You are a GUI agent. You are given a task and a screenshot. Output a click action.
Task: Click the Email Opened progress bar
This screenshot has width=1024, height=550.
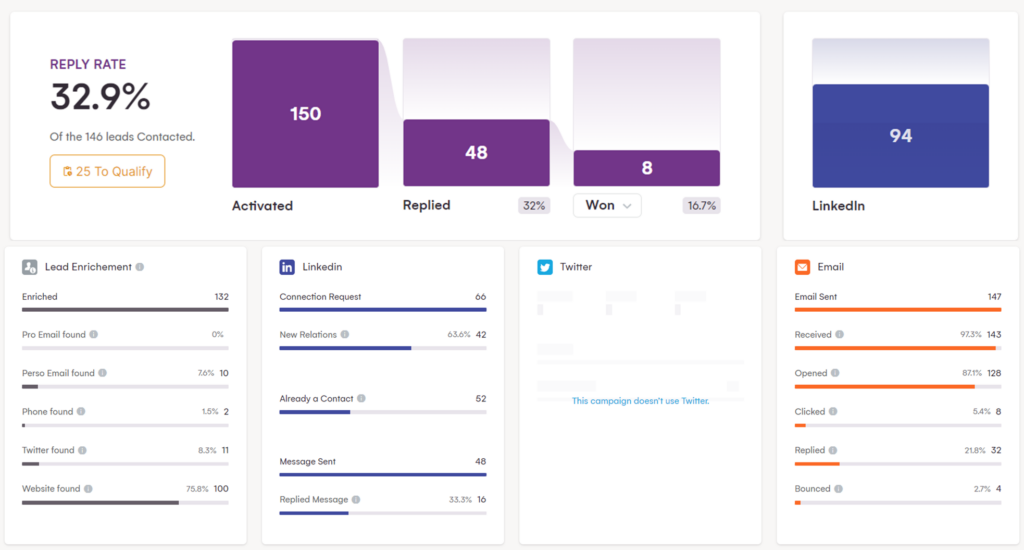tap(897, 386)
